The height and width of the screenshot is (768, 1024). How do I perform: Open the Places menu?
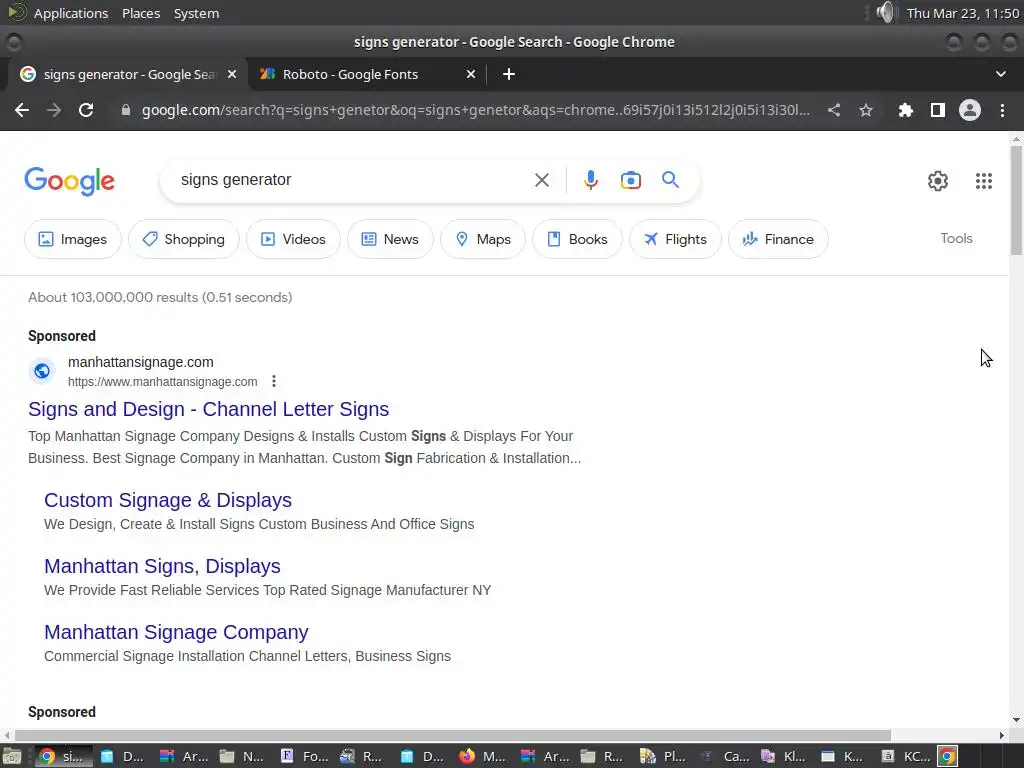pos(141,13)
